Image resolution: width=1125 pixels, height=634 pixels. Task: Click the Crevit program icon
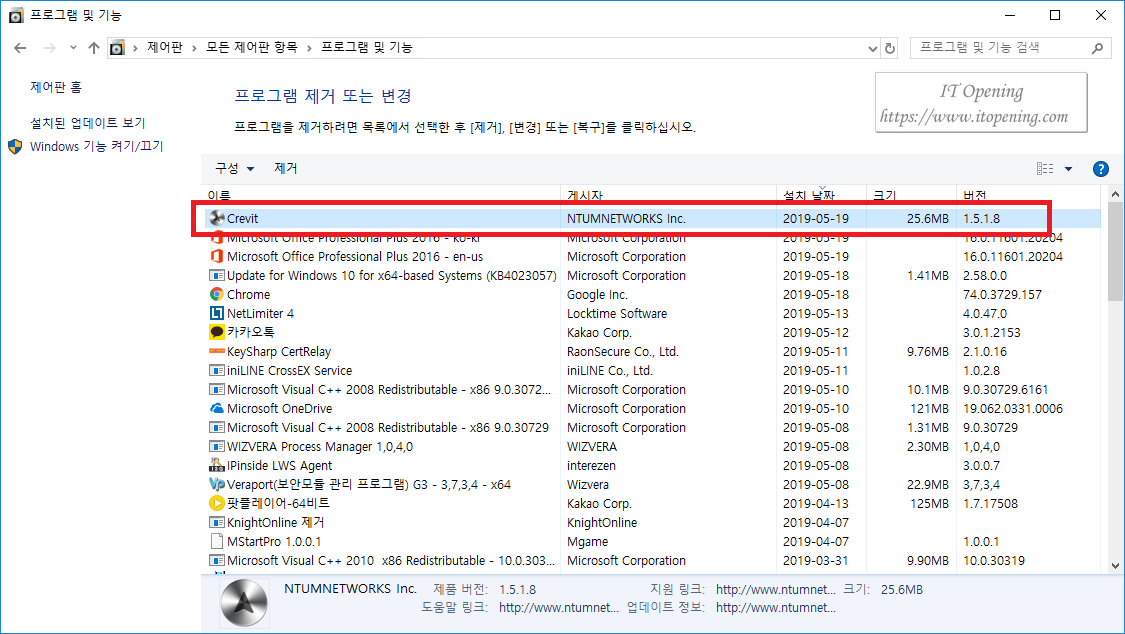[217, 218]
